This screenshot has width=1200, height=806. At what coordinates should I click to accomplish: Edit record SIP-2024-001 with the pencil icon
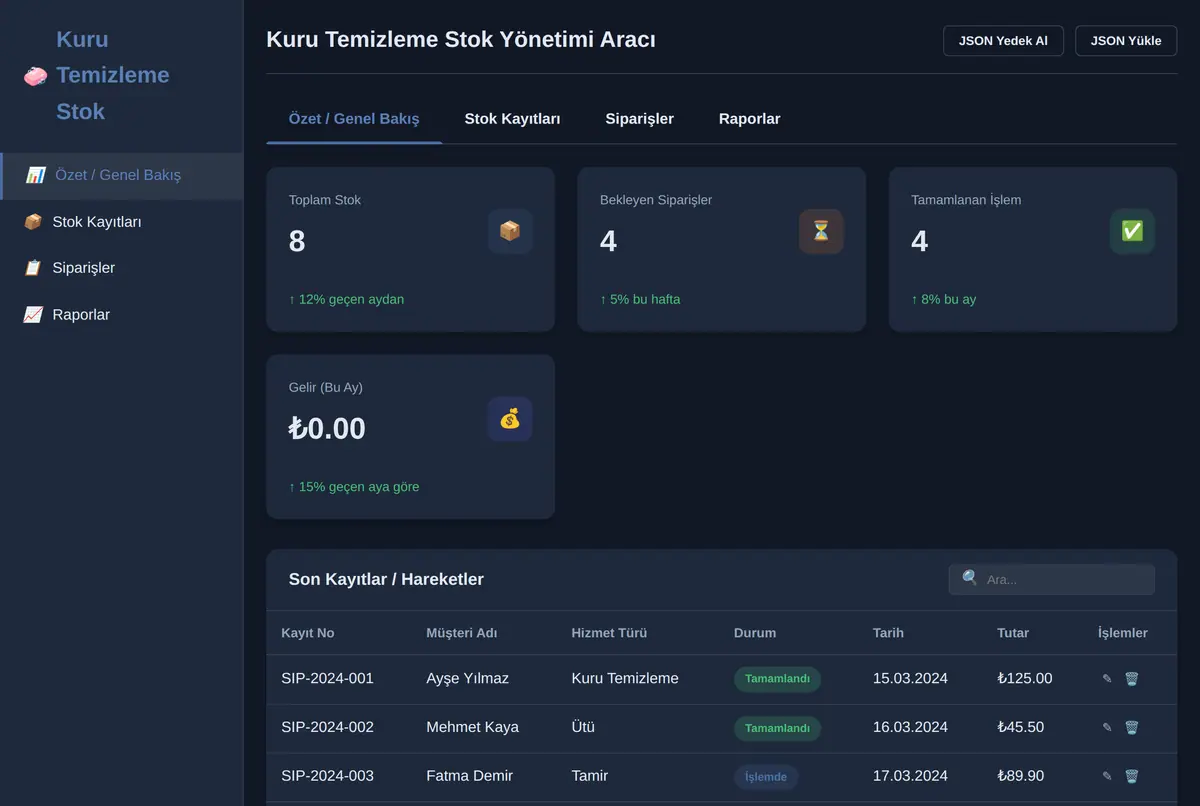pos(1107,679)
